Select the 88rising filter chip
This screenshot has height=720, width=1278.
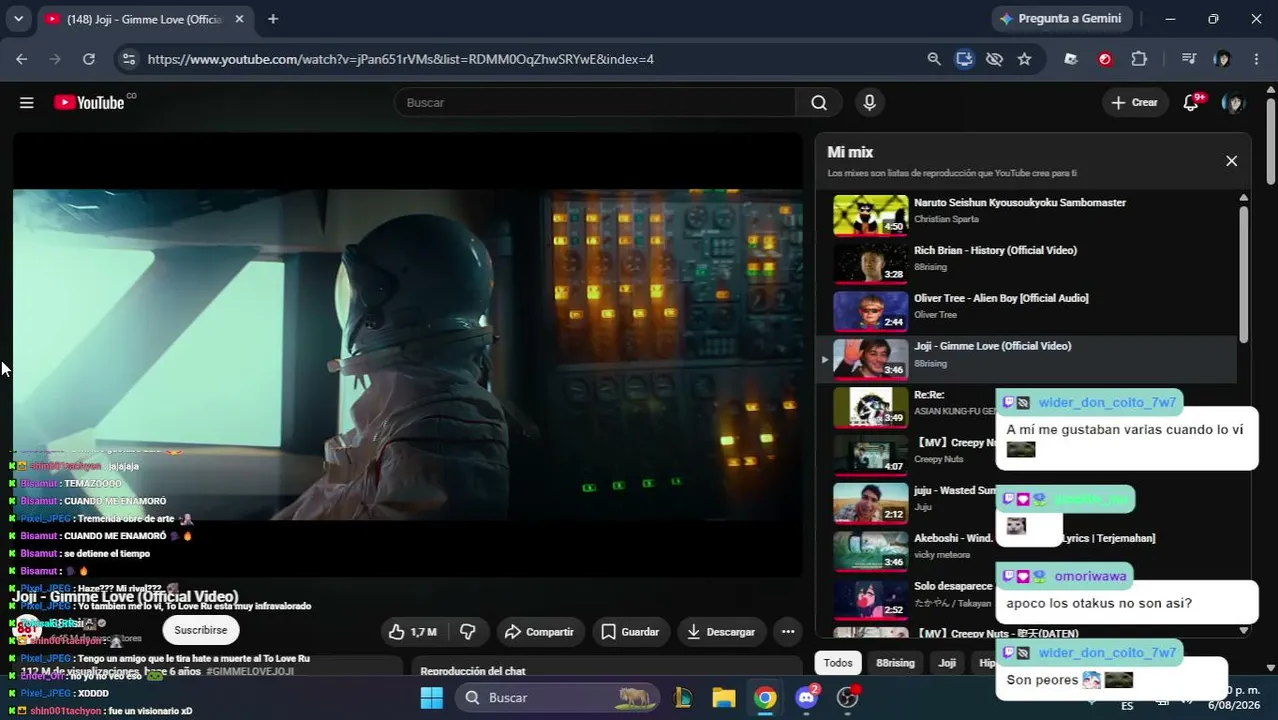(x=895, y=662)
